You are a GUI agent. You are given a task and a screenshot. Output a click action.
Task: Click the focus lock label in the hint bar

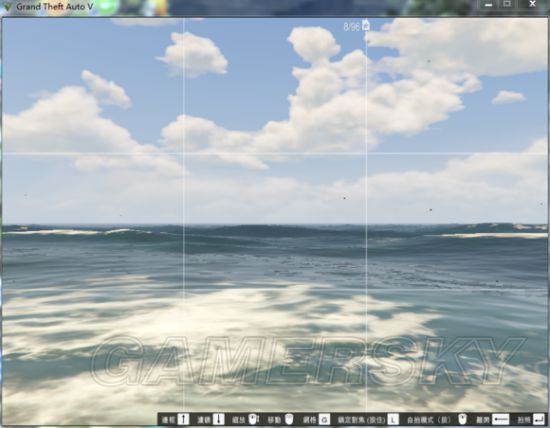(x=361, y=420)
